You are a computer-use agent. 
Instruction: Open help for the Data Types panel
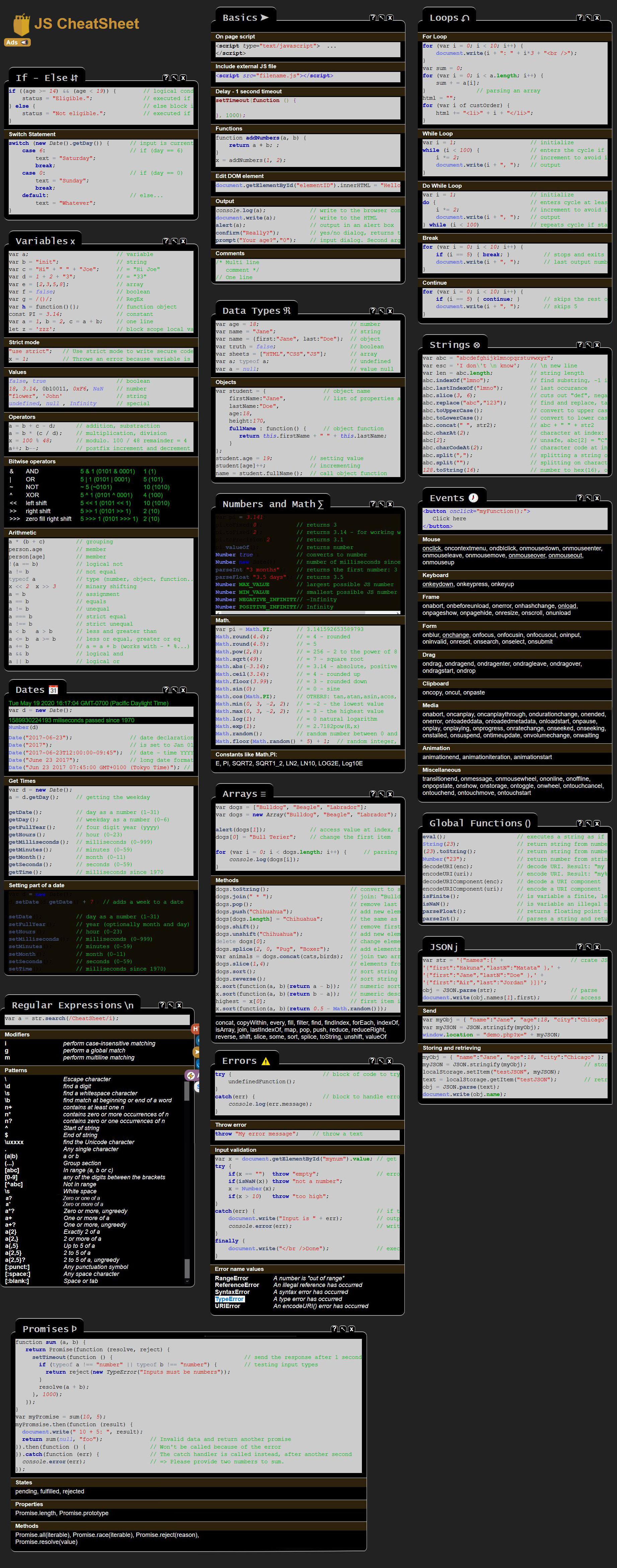[x=373, y=311]
